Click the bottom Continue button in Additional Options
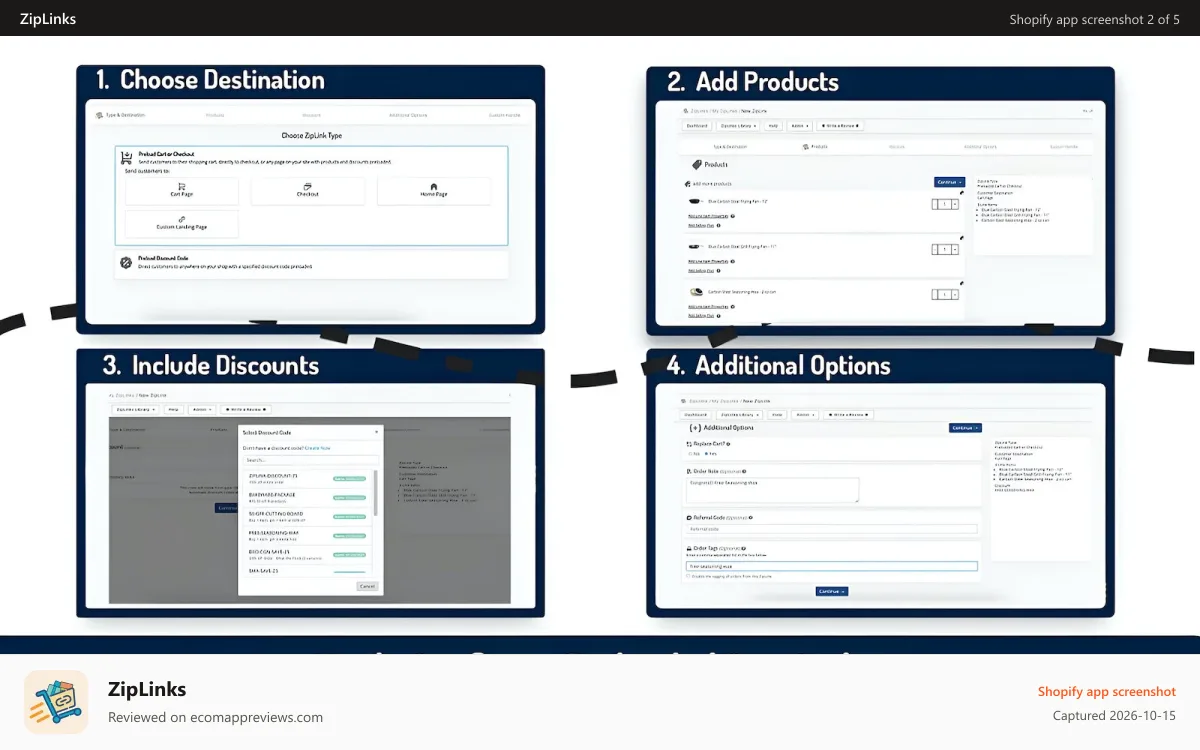 pyautogui.click(x=832, y=591)
